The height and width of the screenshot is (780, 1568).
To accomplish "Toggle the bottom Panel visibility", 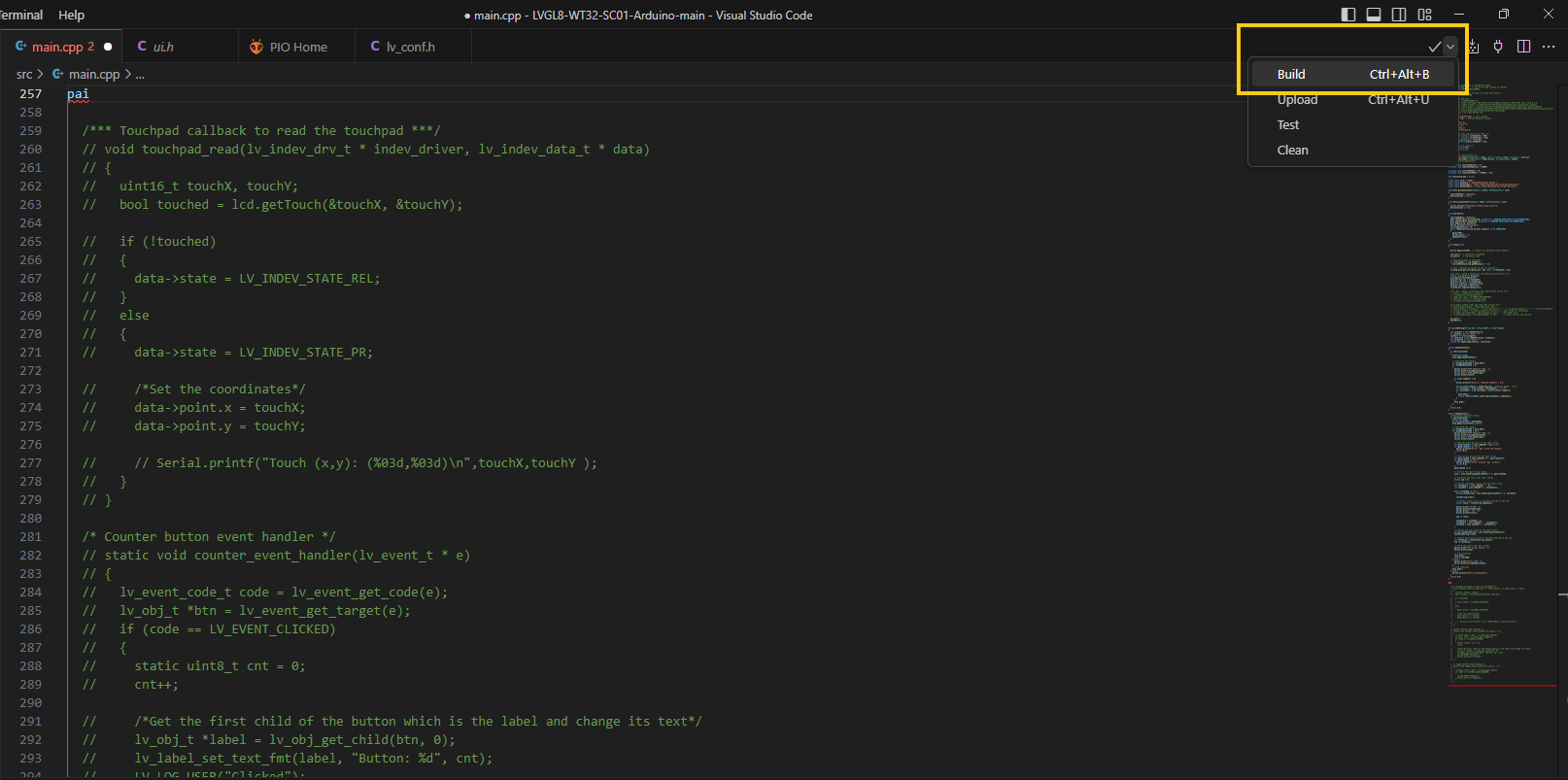I will (1374, 15).
